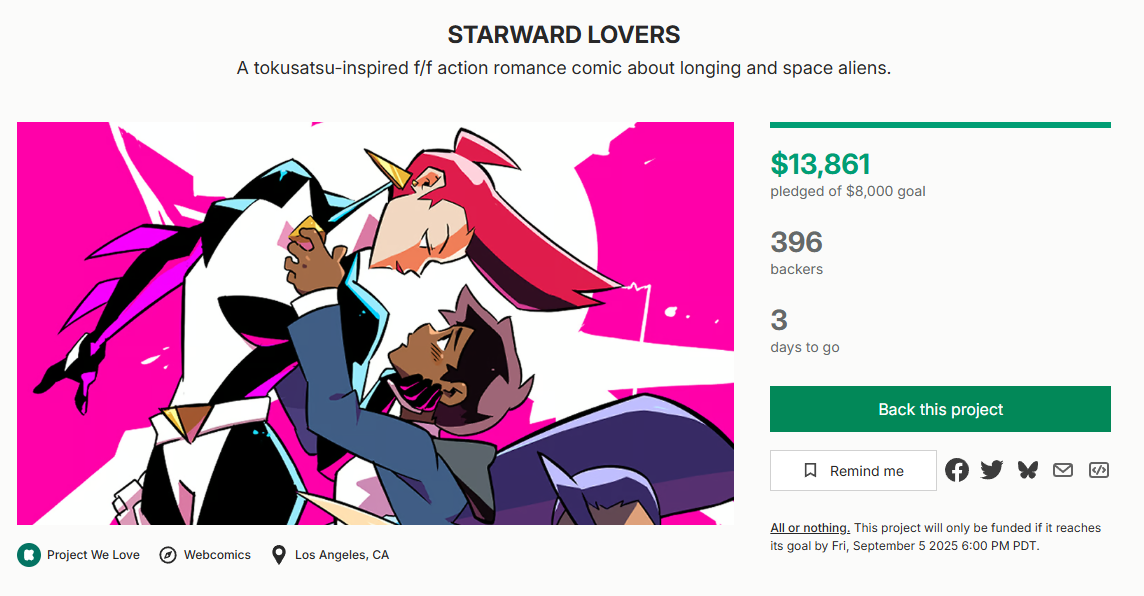Click the location pin icon
The image size is (1144, 596).
279,554
